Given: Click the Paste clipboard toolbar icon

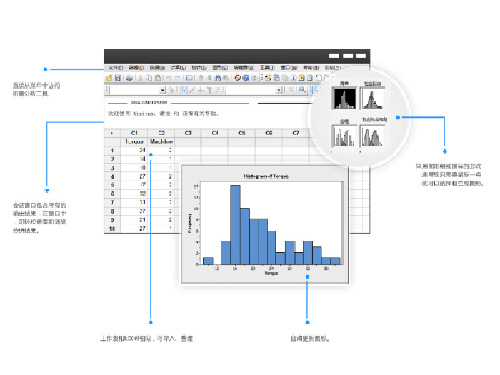Looking at the screenshot, I should [159, 78].
